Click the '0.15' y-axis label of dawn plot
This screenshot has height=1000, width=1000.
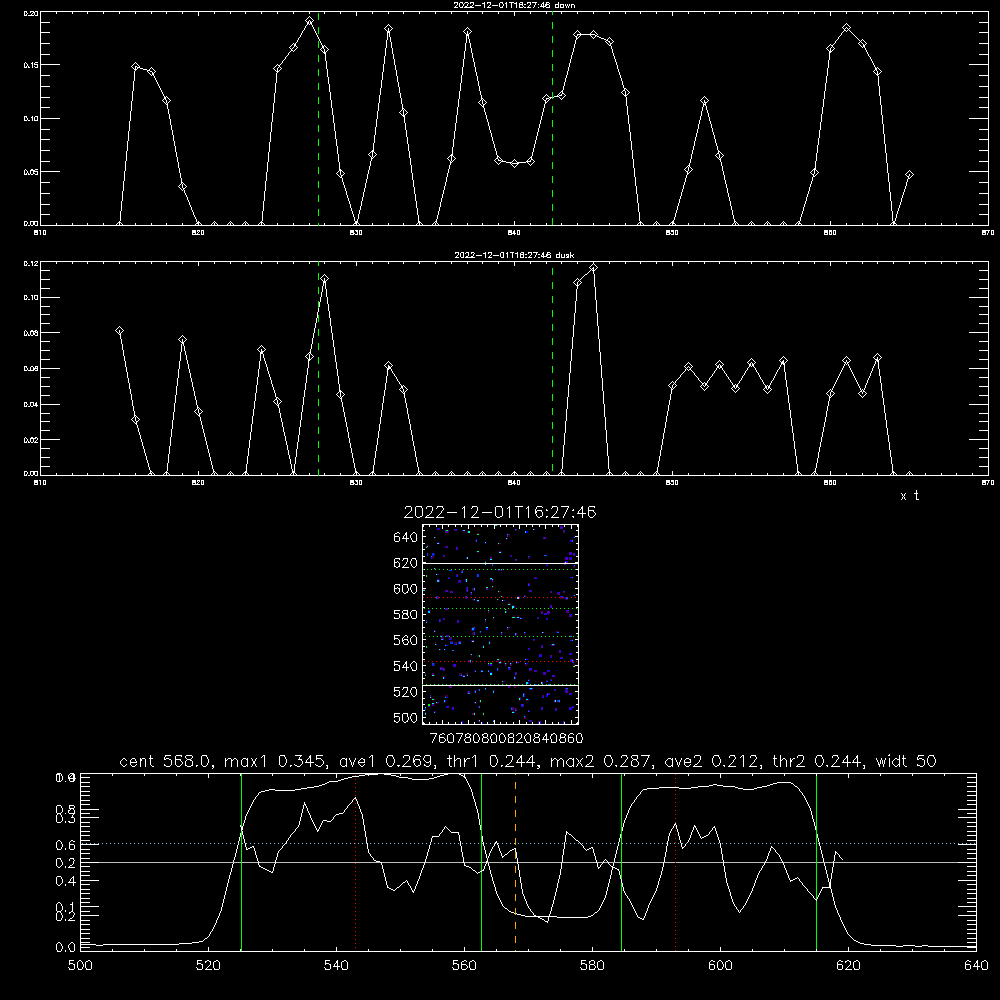pos(30,65)
